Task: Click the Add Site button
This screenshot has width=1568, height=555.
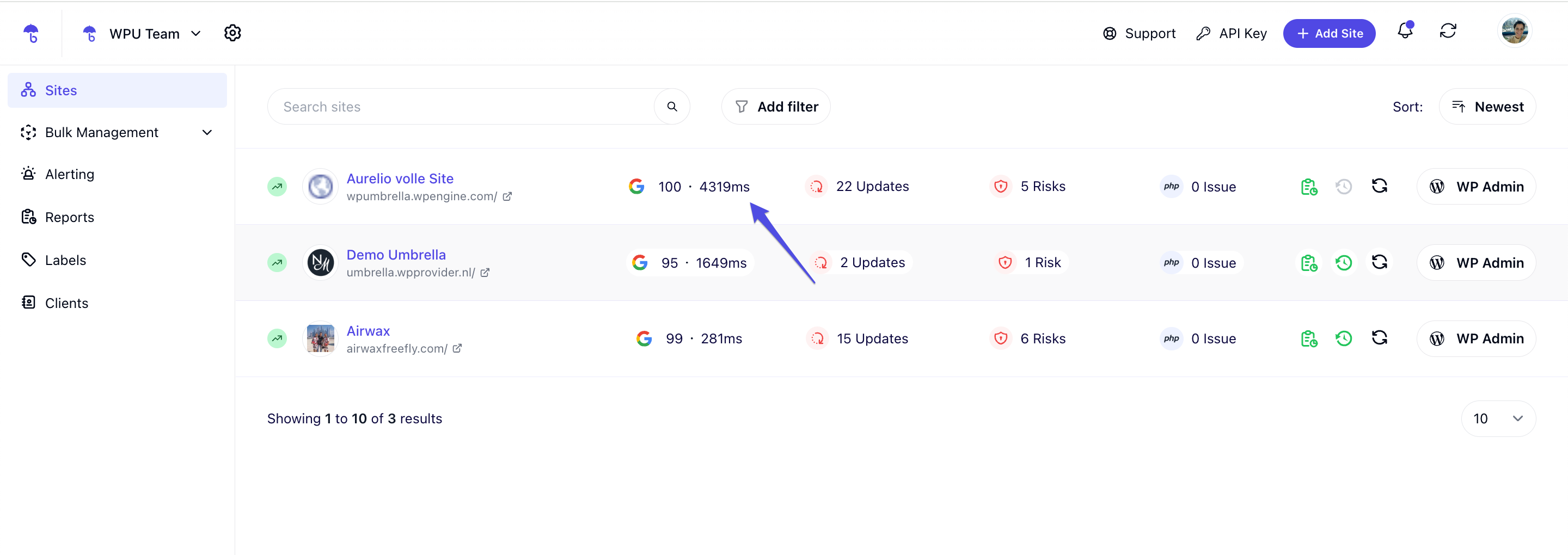Action: click(x=1329, y=34)
